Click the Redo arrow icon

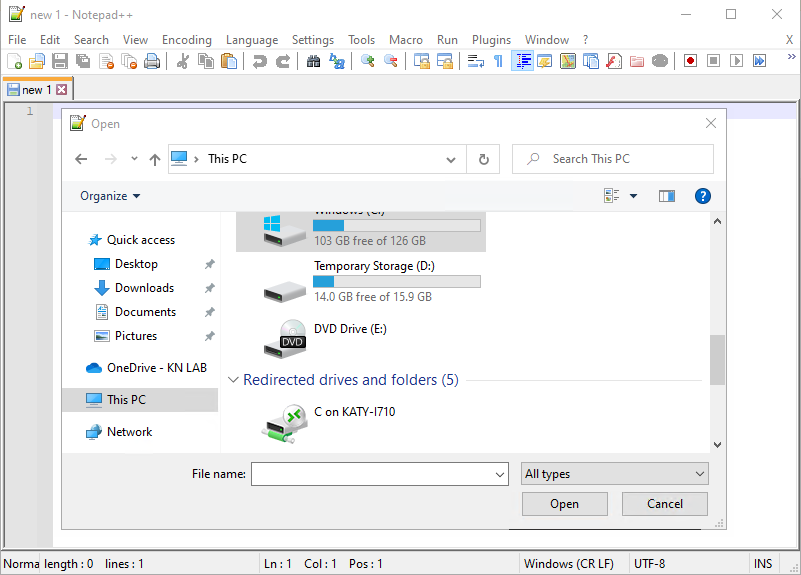282,61
